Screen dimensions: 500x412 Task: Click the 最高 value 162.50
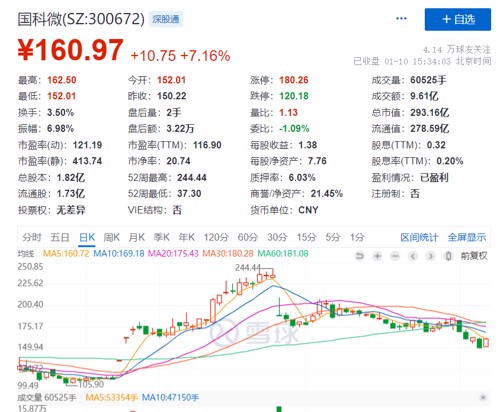[x=62, y=80]
